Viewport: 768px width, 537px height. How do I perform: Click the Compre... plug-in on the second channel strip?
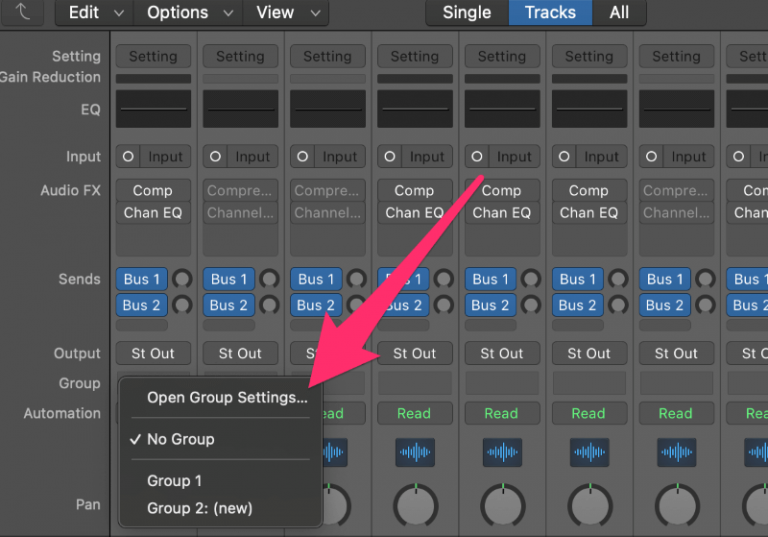(x=240, y=190)
